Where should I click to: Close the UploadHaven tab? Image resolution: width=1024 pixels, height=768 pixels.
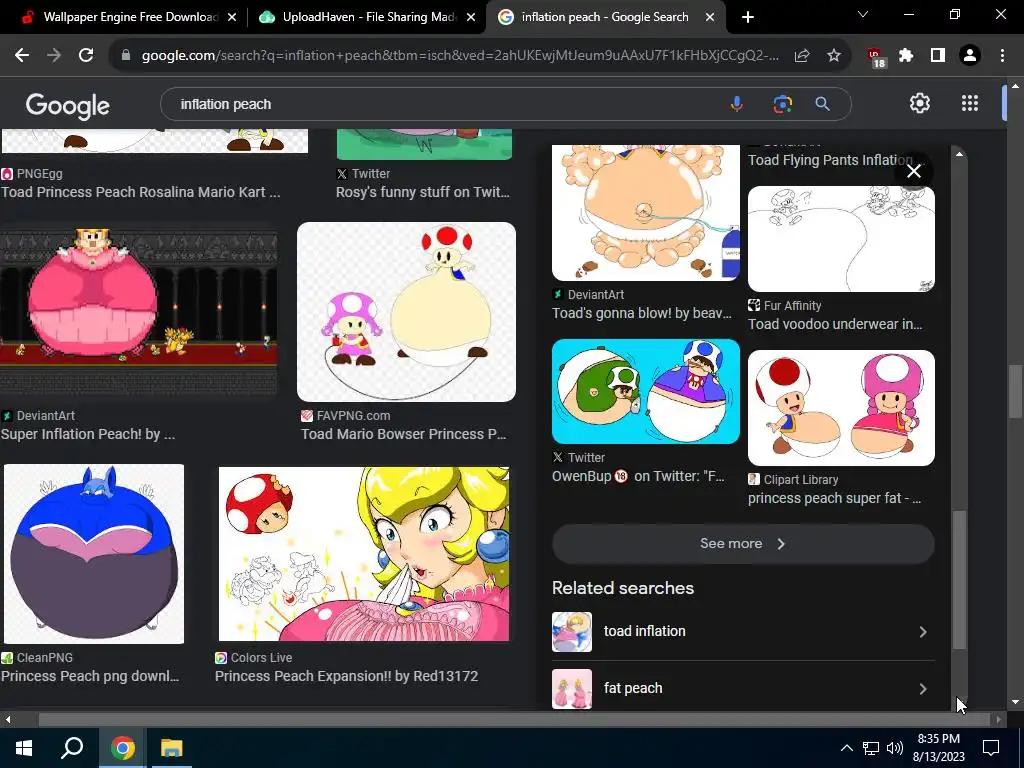coord(471,18)
